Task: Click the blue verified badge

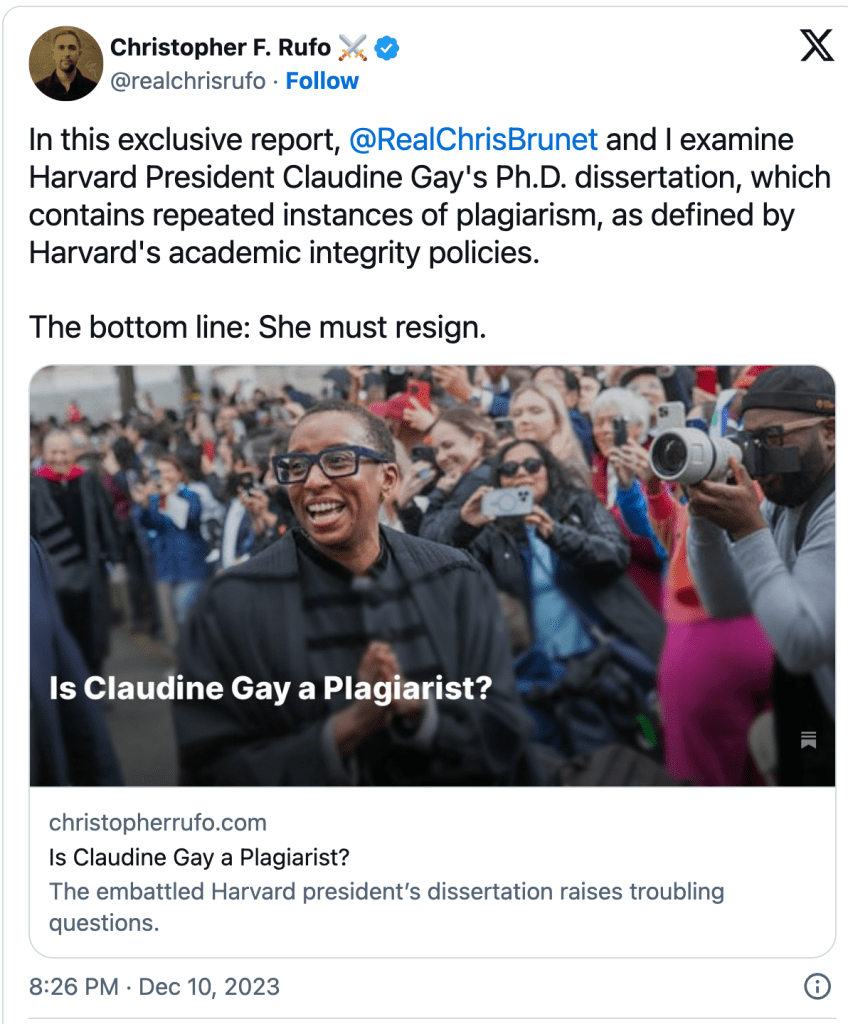Action: 387,47
